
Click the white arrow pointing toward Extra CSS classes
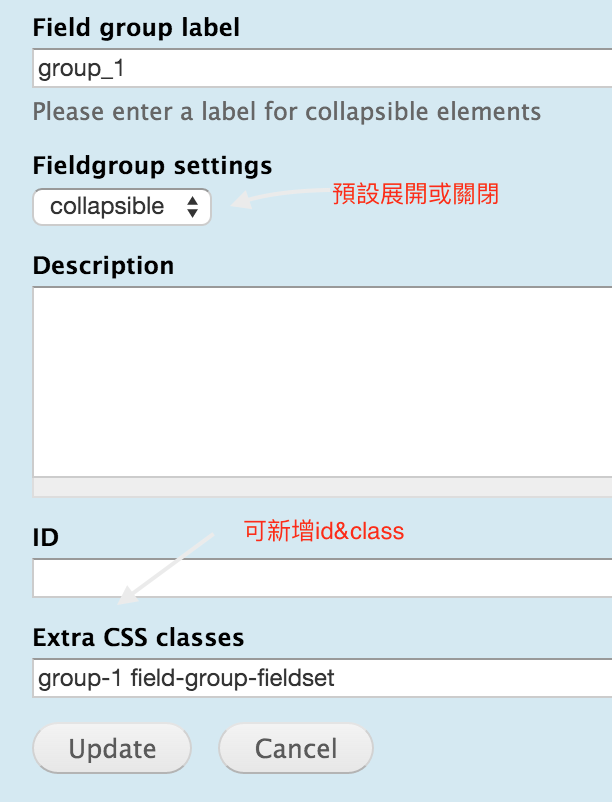[166, 569]
